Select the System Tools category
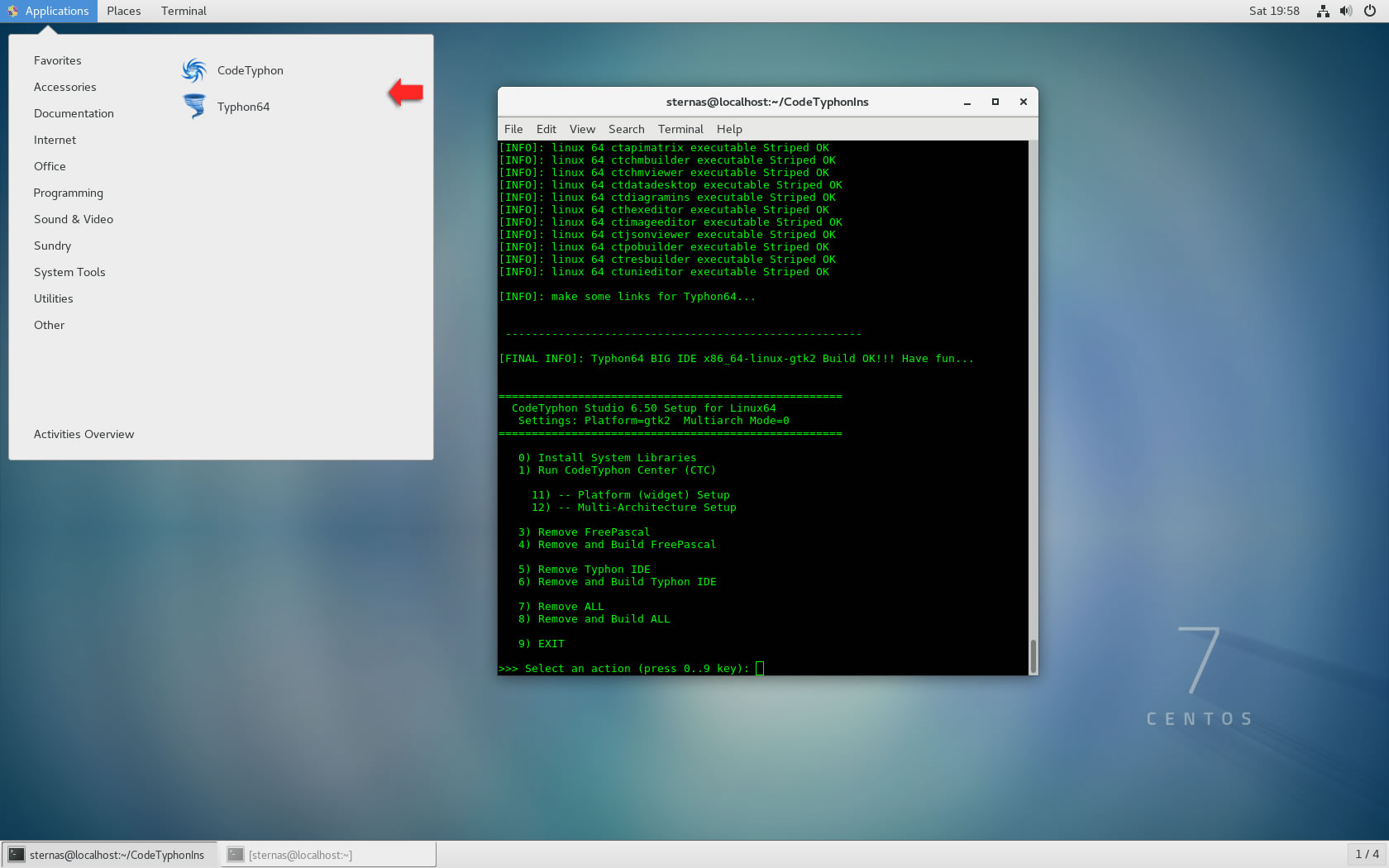The height and width of the screenshot is (868, 1389). pos(69,272)
